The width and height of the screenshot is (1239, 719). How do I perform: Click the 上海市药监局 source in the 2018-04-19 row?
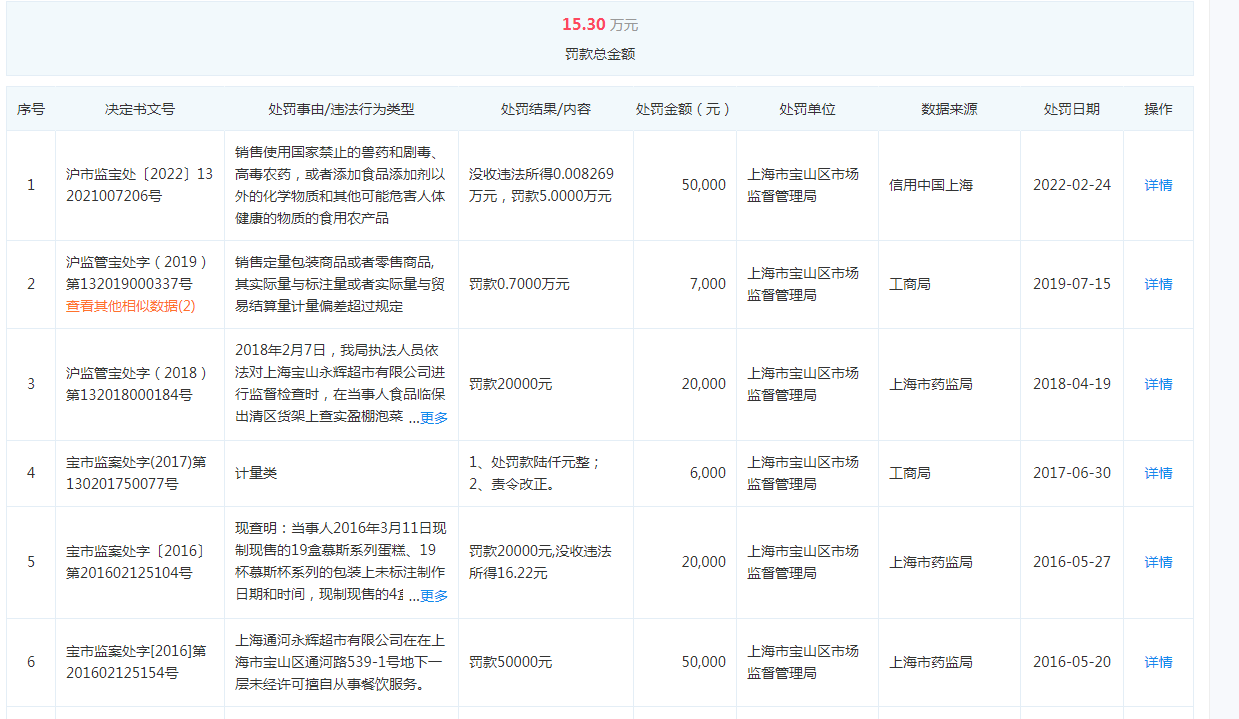click(x=931, y=384)
